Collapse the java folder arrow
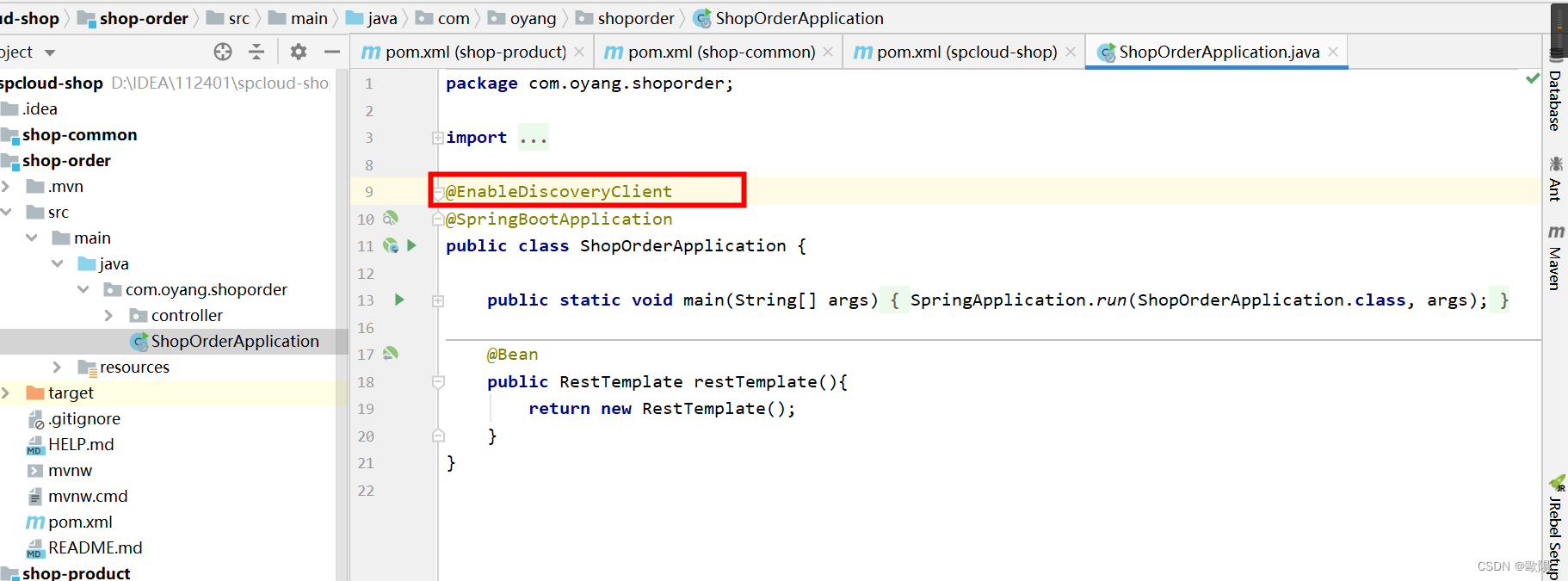Screen dimensions: 1568x581 (58, 263)
